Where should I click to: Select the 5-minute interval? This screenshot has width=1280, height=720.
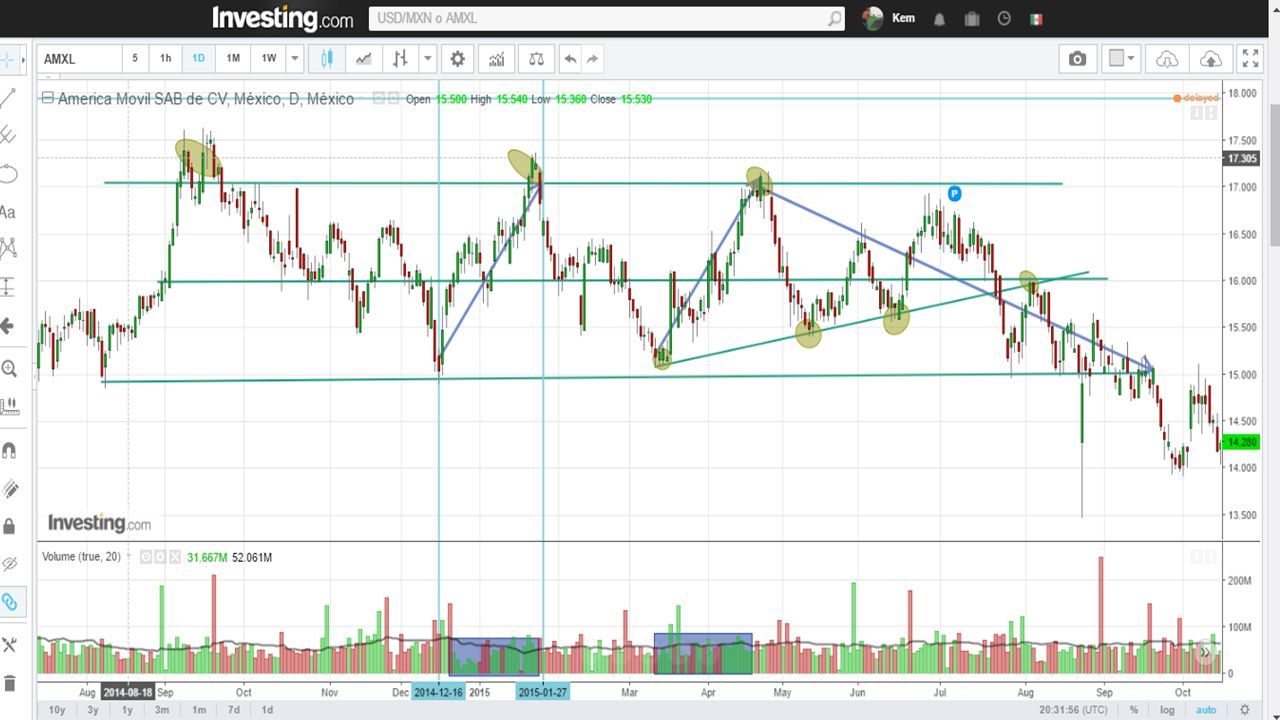135,59
